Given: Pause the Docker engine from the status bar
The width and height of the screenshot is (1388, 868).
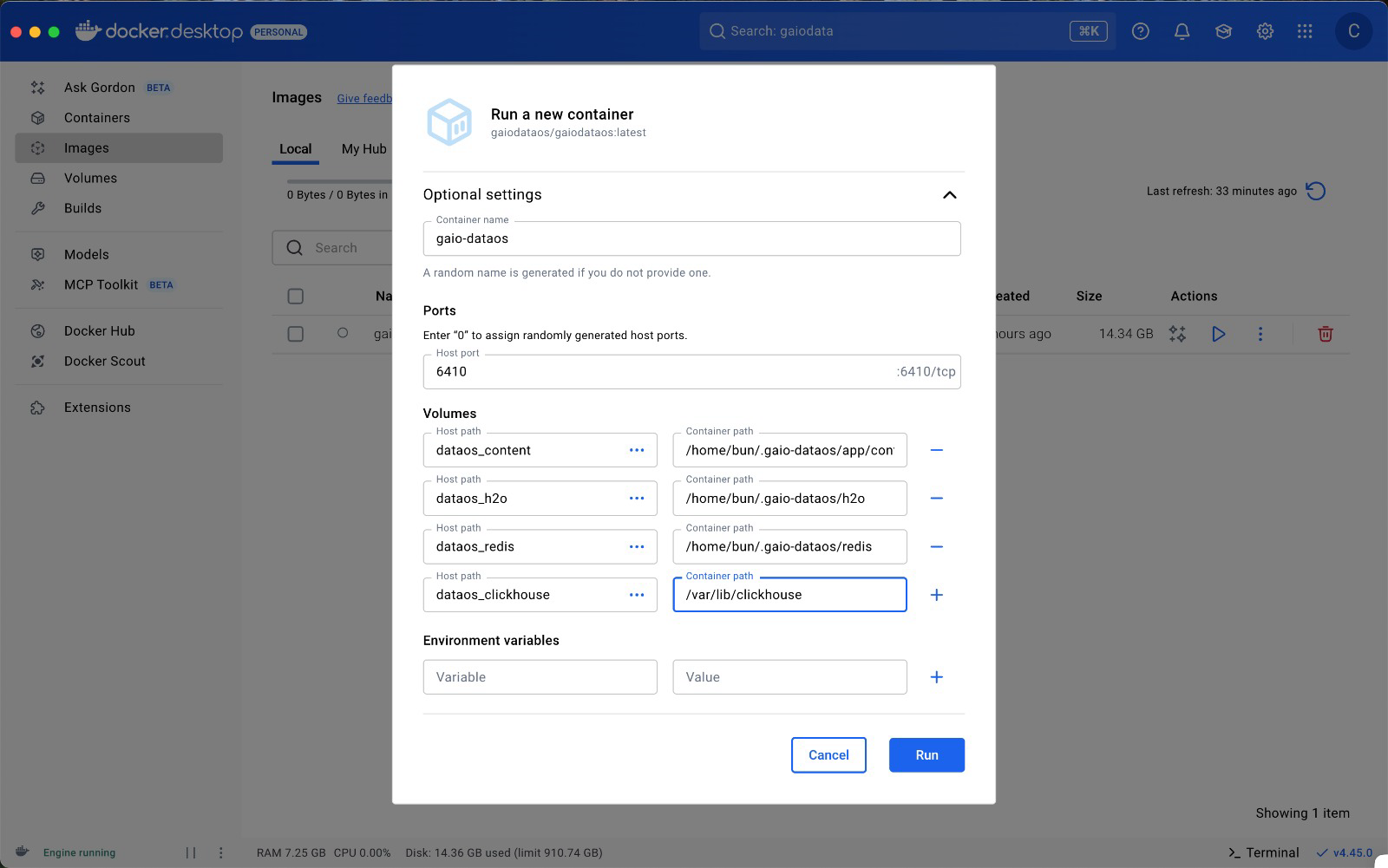Looking at the screenshot, I should (191, 852).
